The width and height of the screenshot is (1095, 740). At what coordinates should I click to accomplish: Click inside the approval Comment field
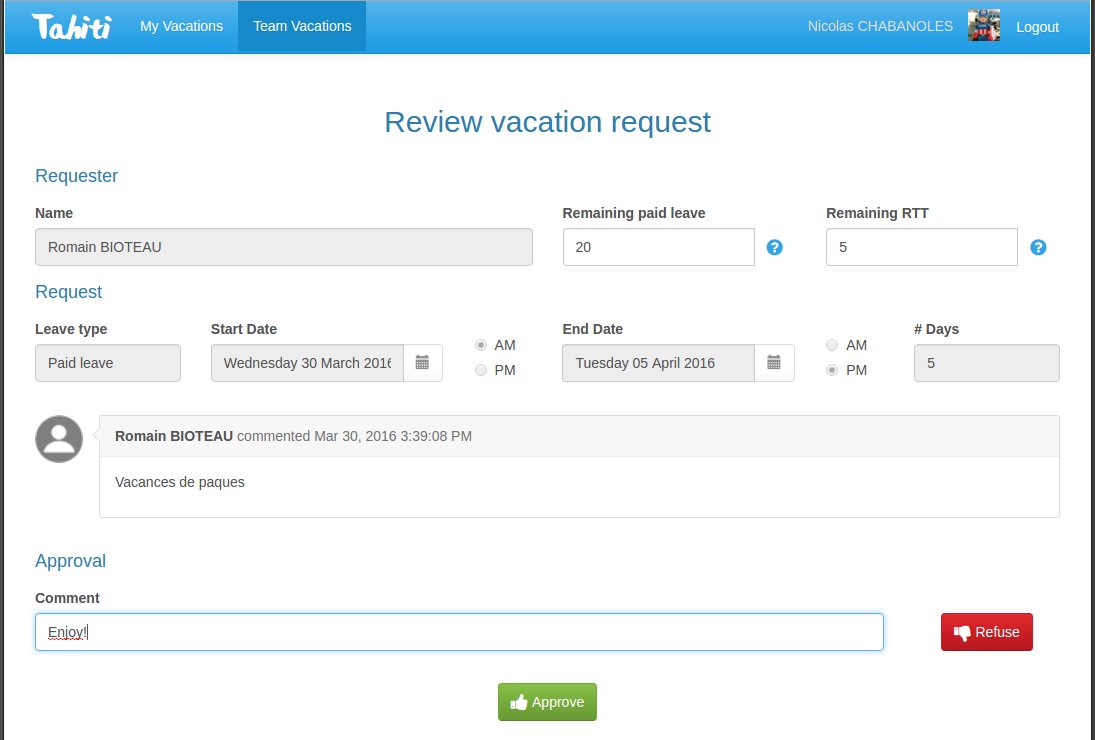458,631
